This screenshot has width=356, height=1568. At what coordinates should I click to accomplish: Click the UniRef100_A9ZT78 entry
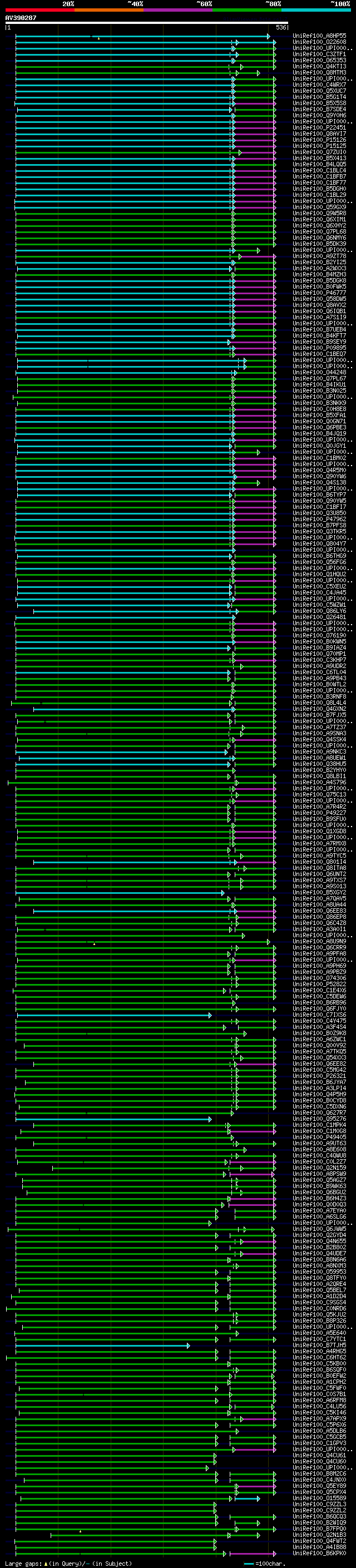coord(319,256)
